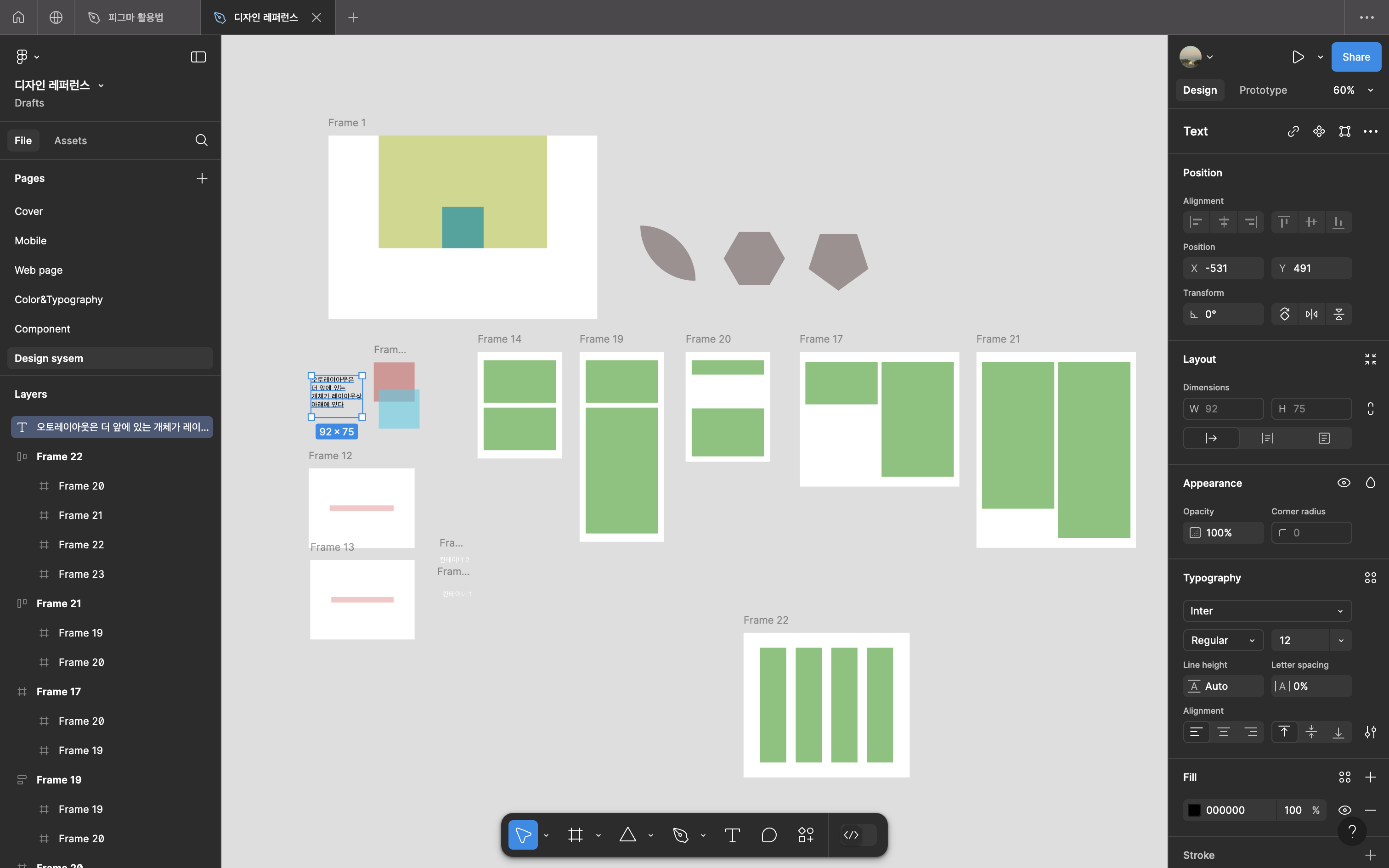This screenshot has width=1389, height=868.
Task: Add a Stroke with plus button
Action: coord(1370,855)
